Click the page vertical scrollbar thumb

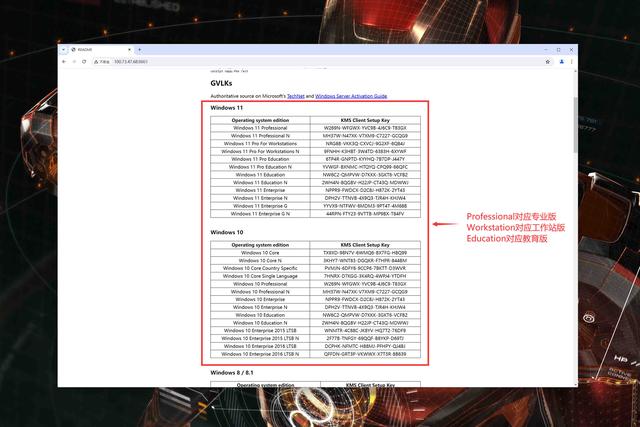pos(575,125)
